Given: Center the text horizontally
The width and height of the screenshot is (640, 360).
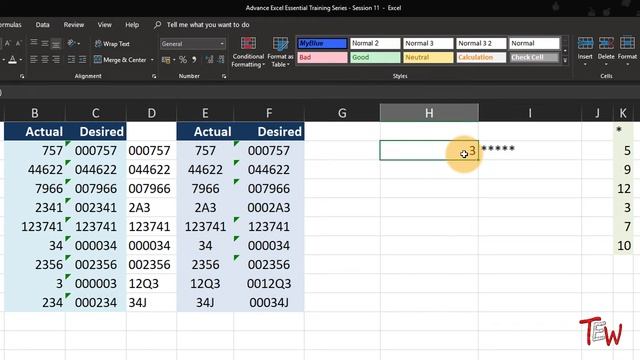Looking at the screenshot, I should [x=45, y=60].
